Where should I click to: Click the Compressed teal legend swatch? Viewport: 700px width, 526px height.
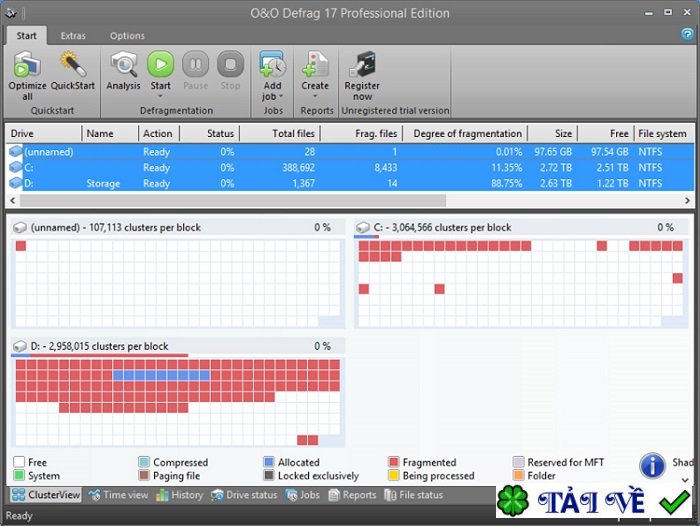point(144,462)
